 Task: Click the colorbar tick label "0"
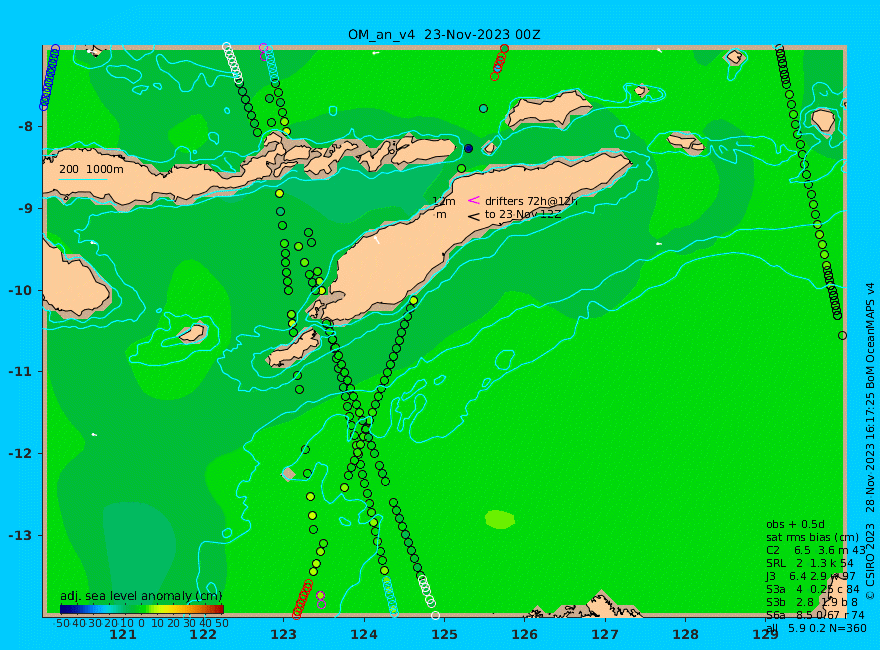coord(142,623)
